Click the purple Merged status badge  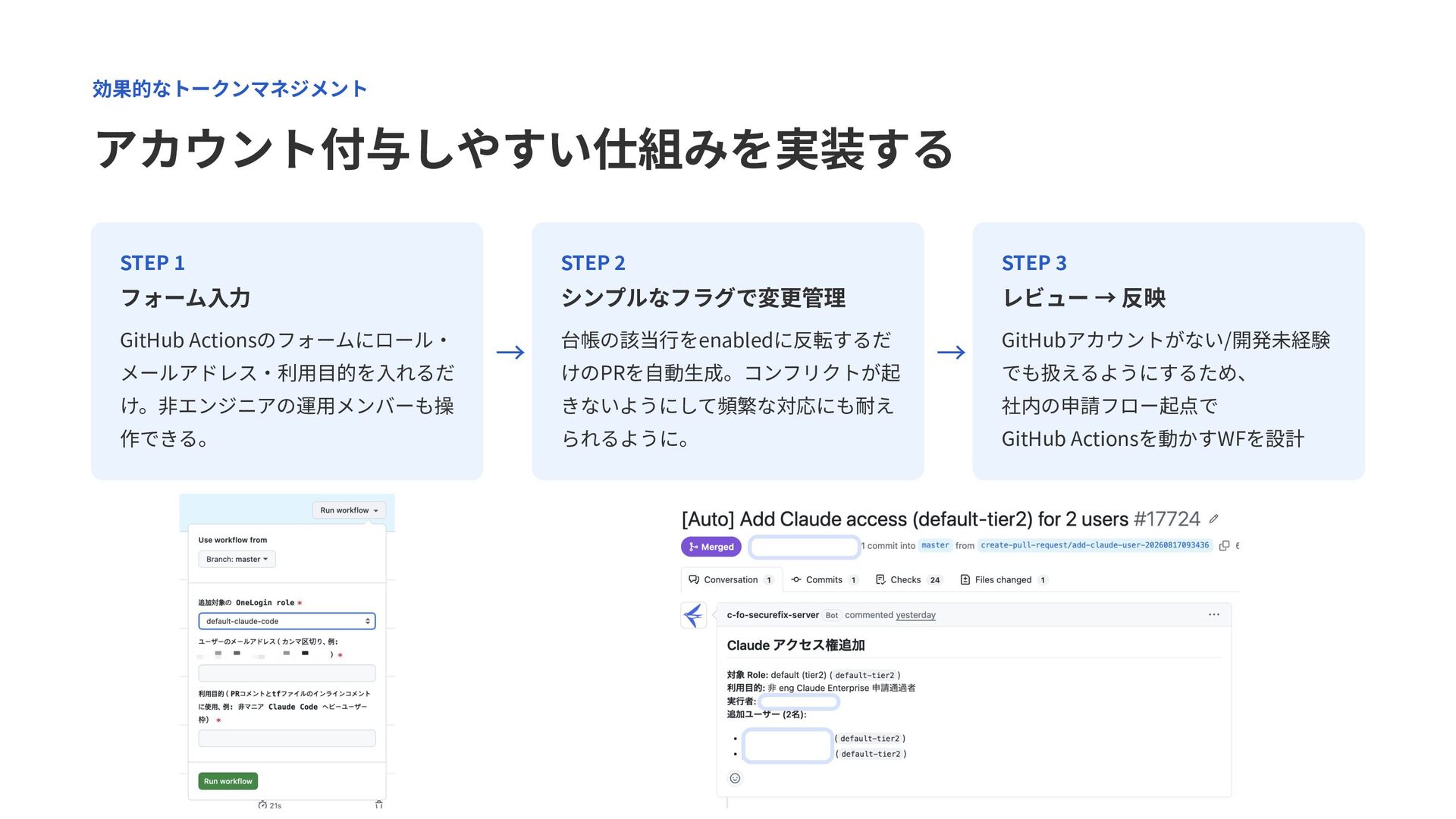coord(711,547)
